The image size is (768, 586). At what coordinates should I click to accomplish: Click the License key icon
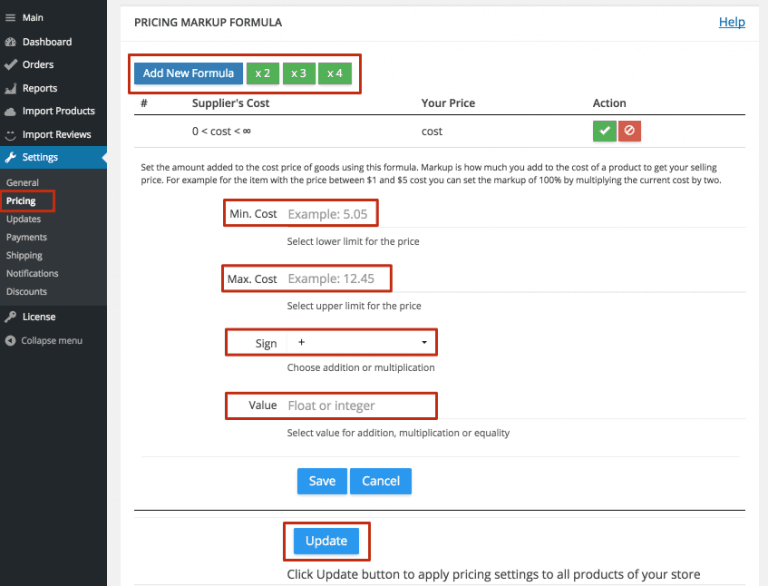(x=10, y=317)
